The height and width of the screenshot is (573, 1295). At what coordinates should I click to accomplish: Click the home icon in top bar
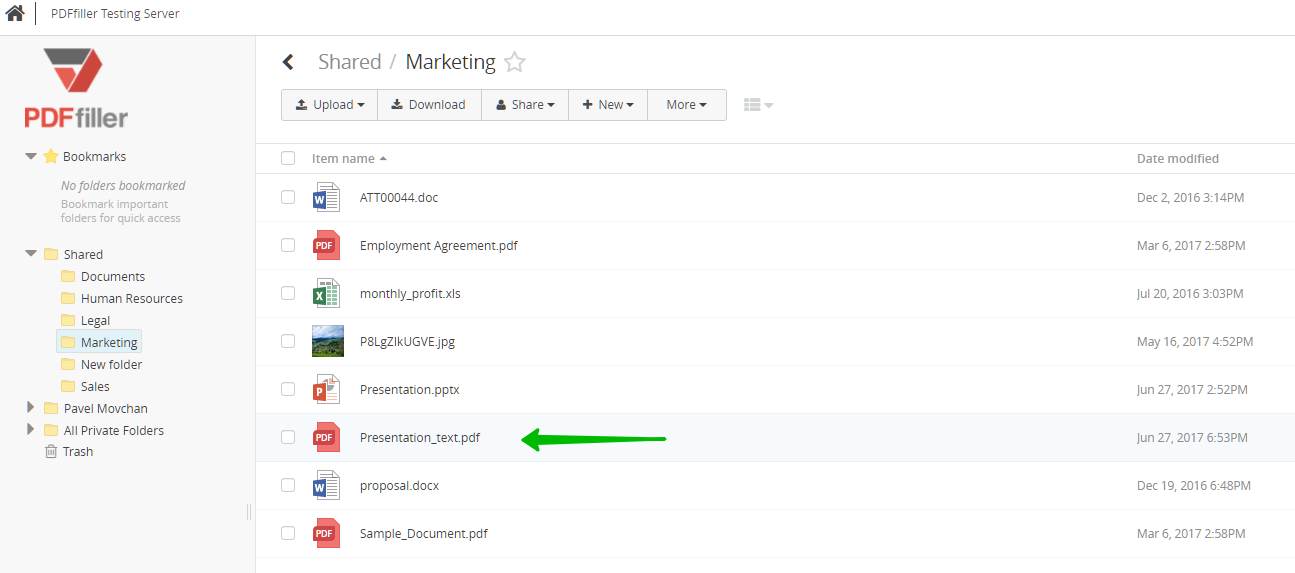point(15,14)
